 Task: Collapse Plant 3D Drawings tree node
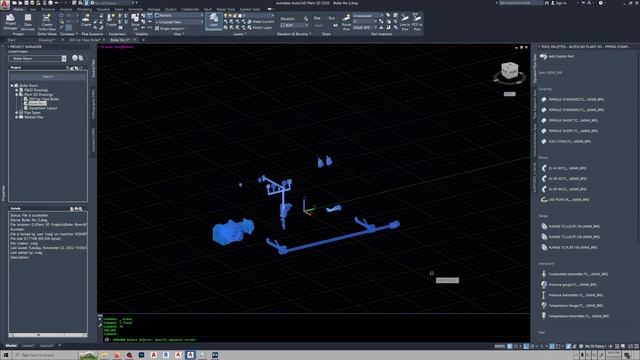tap(17, 95)
